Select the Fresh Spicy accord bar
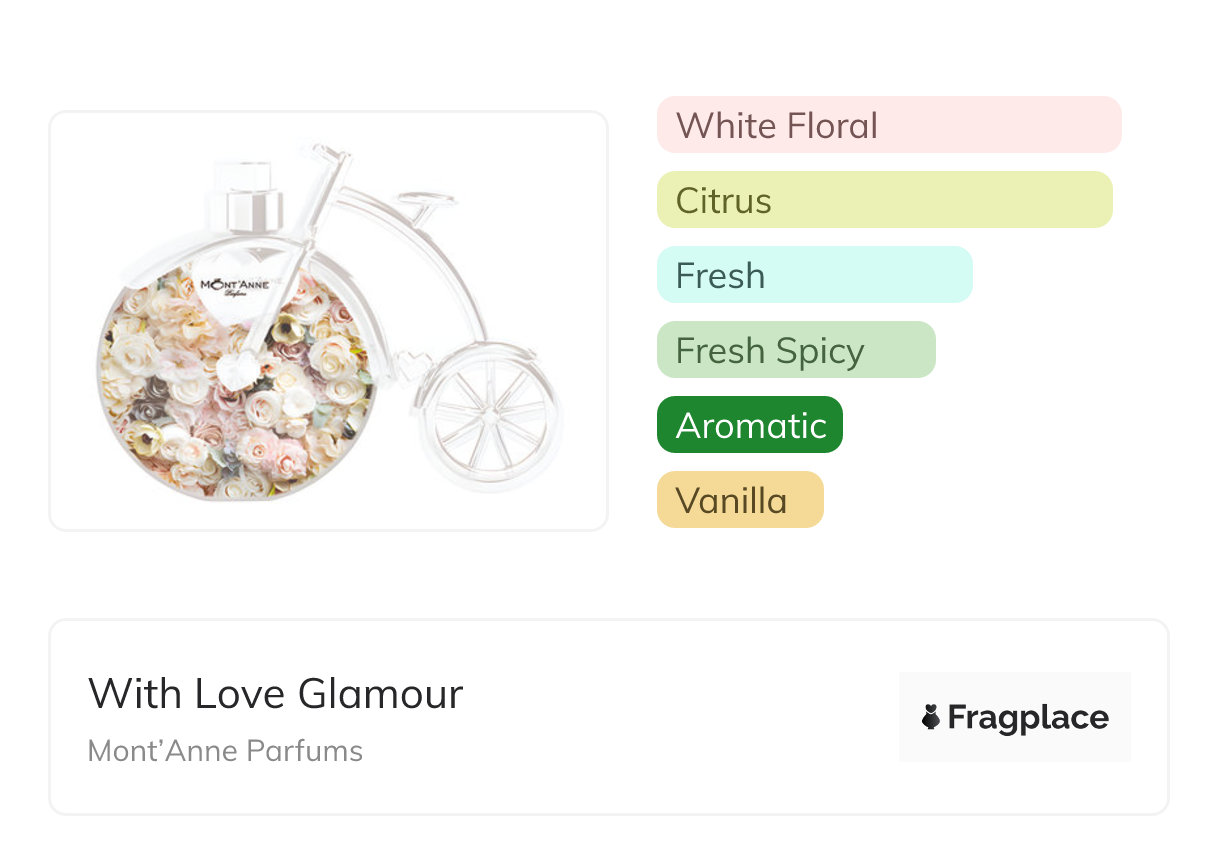 click(795, 350)
